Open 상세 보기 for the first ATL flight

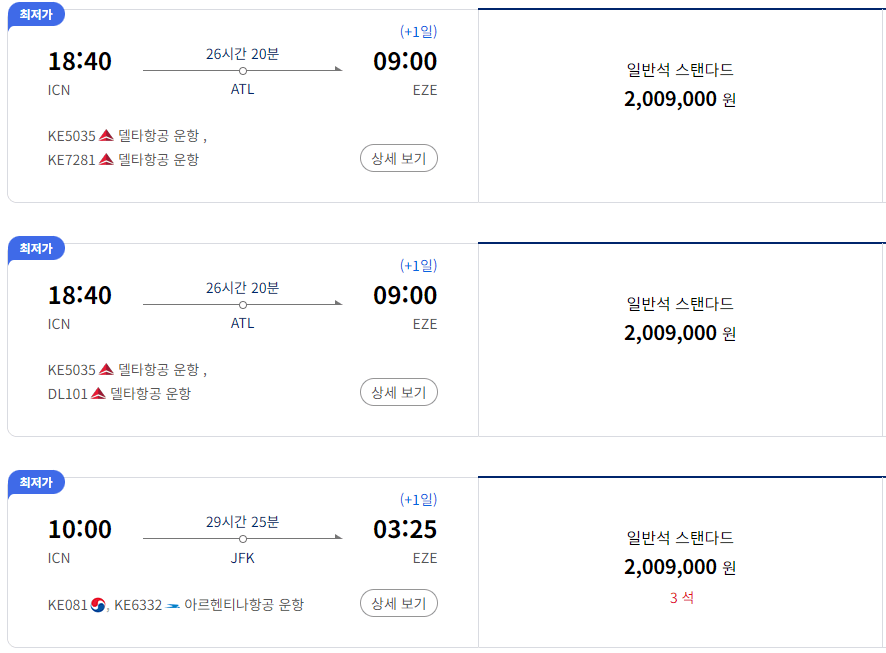coord(398,158)
